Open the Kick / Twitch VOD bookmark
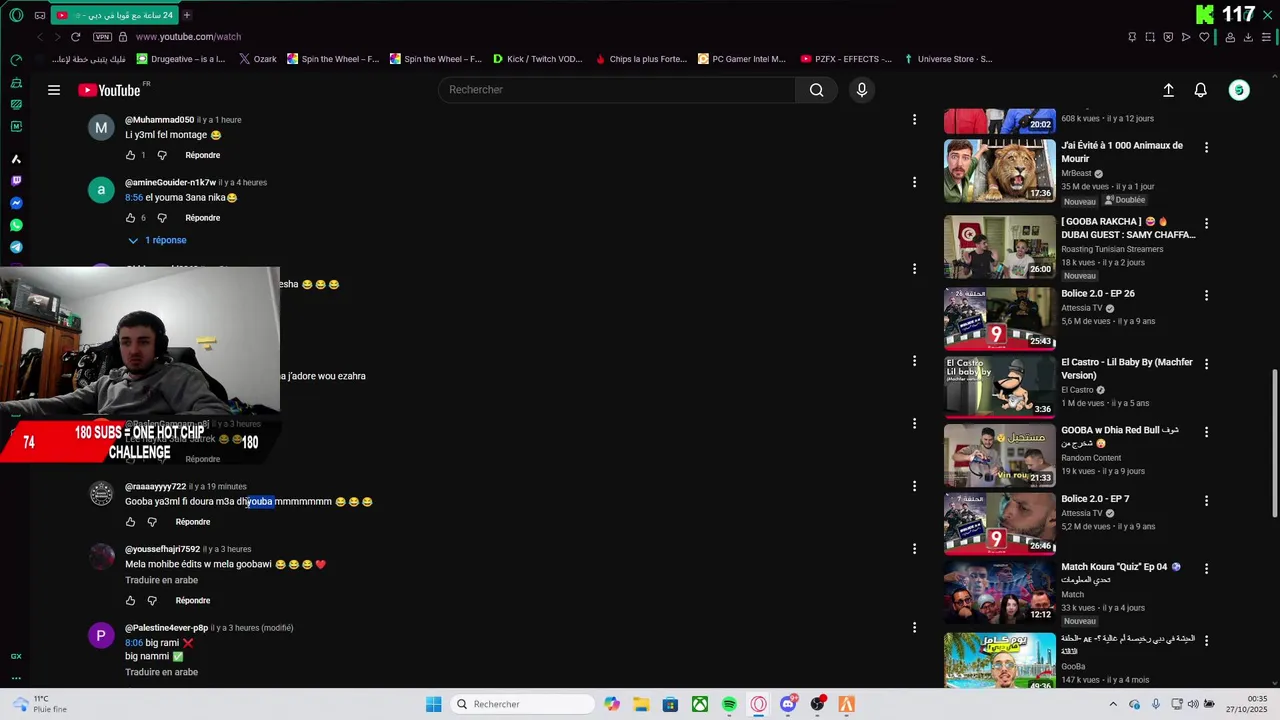Screen dimensions: 1280x720 tap(537, 59)
